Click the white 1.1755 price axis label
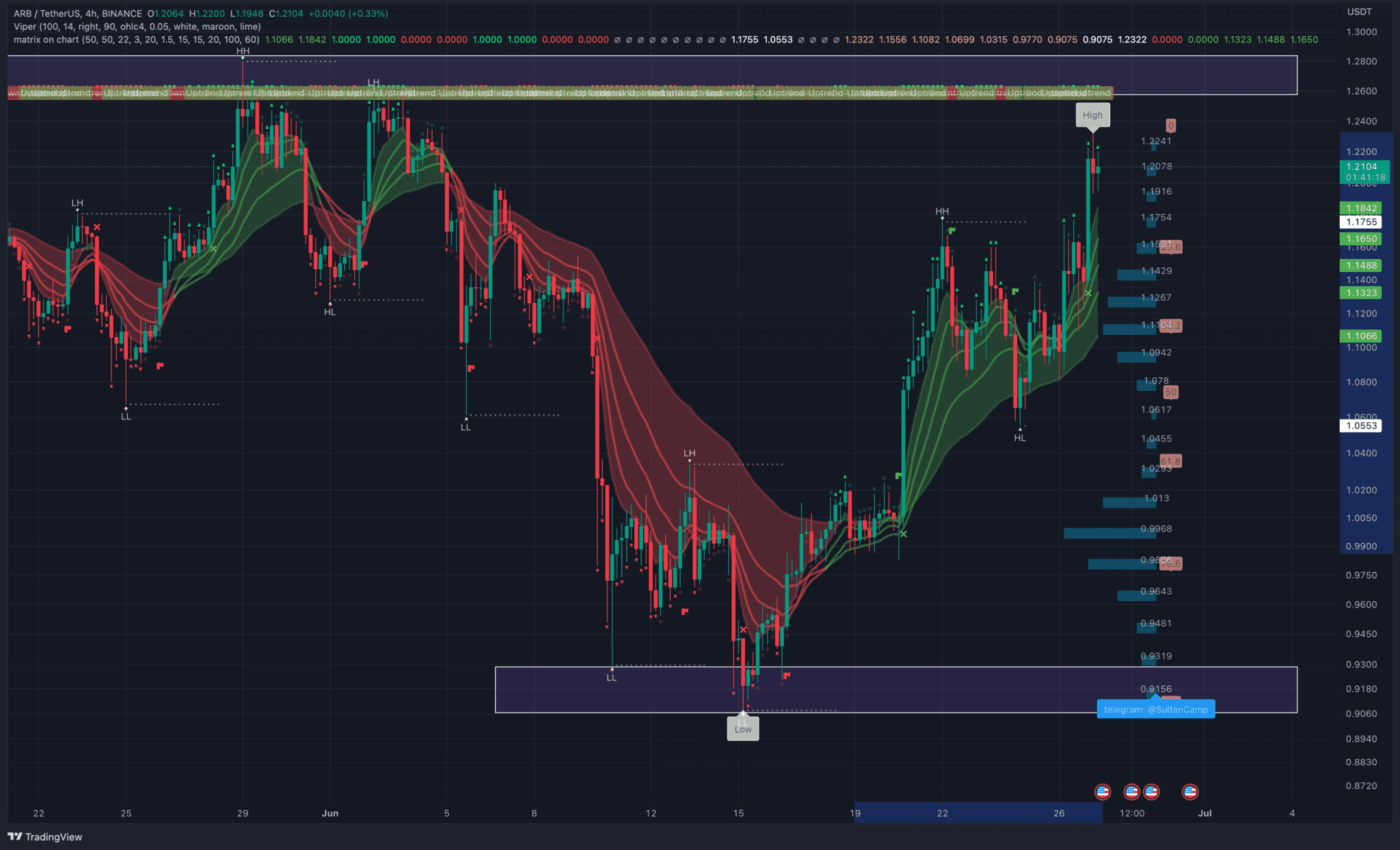 coord(1361,222)
